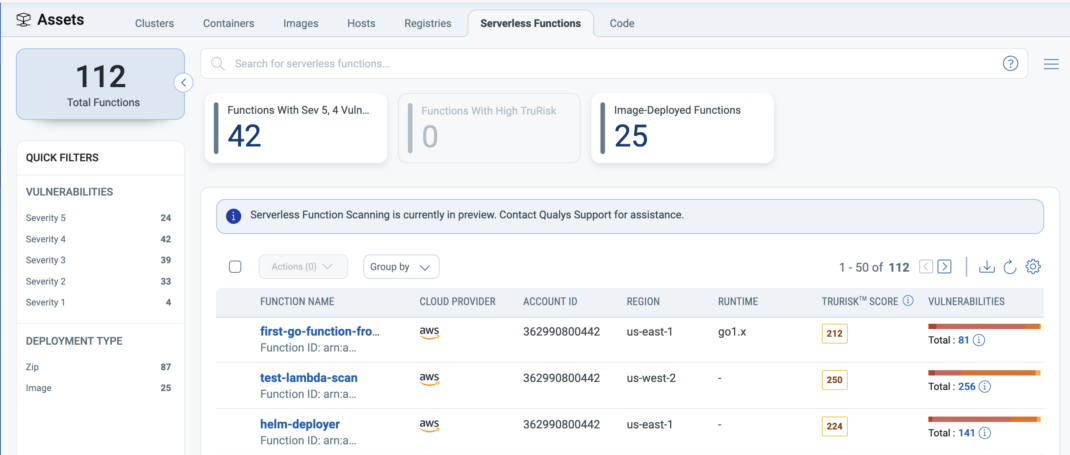Switch to the Registries tab

pyautogui.click(x=428, y=23)
